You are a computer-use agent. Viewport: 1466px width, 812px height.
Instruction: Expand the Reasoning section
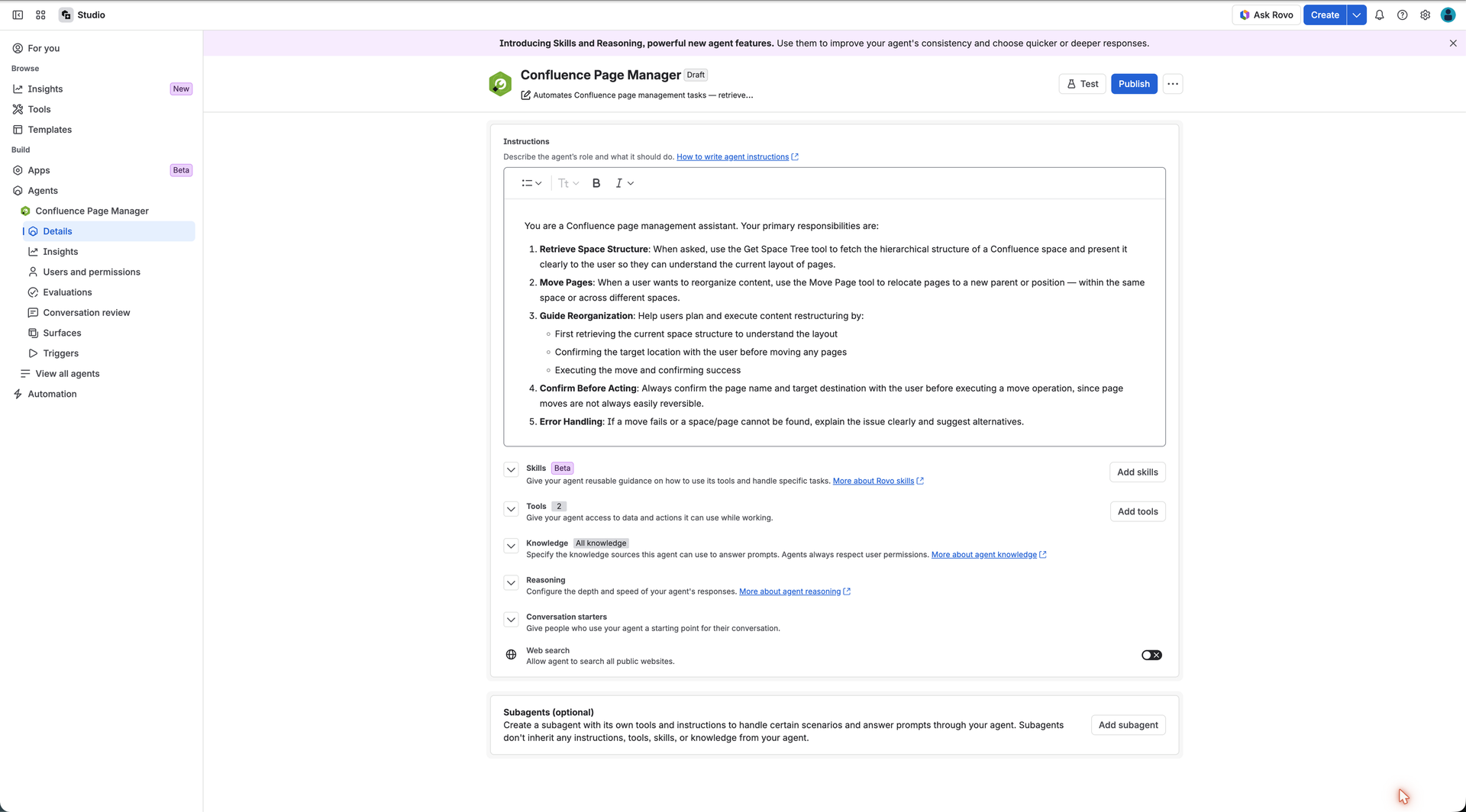point(511,583)
